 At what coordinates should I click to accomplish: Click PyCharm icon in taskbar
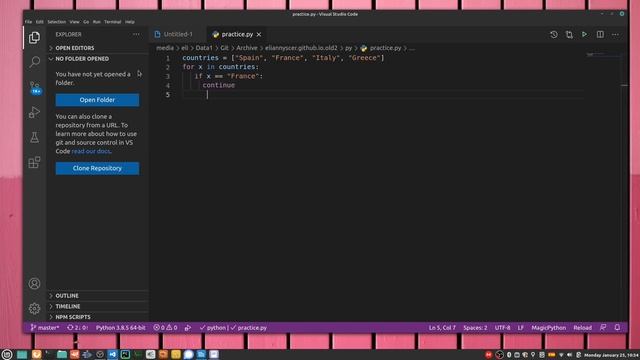(125, 354)
